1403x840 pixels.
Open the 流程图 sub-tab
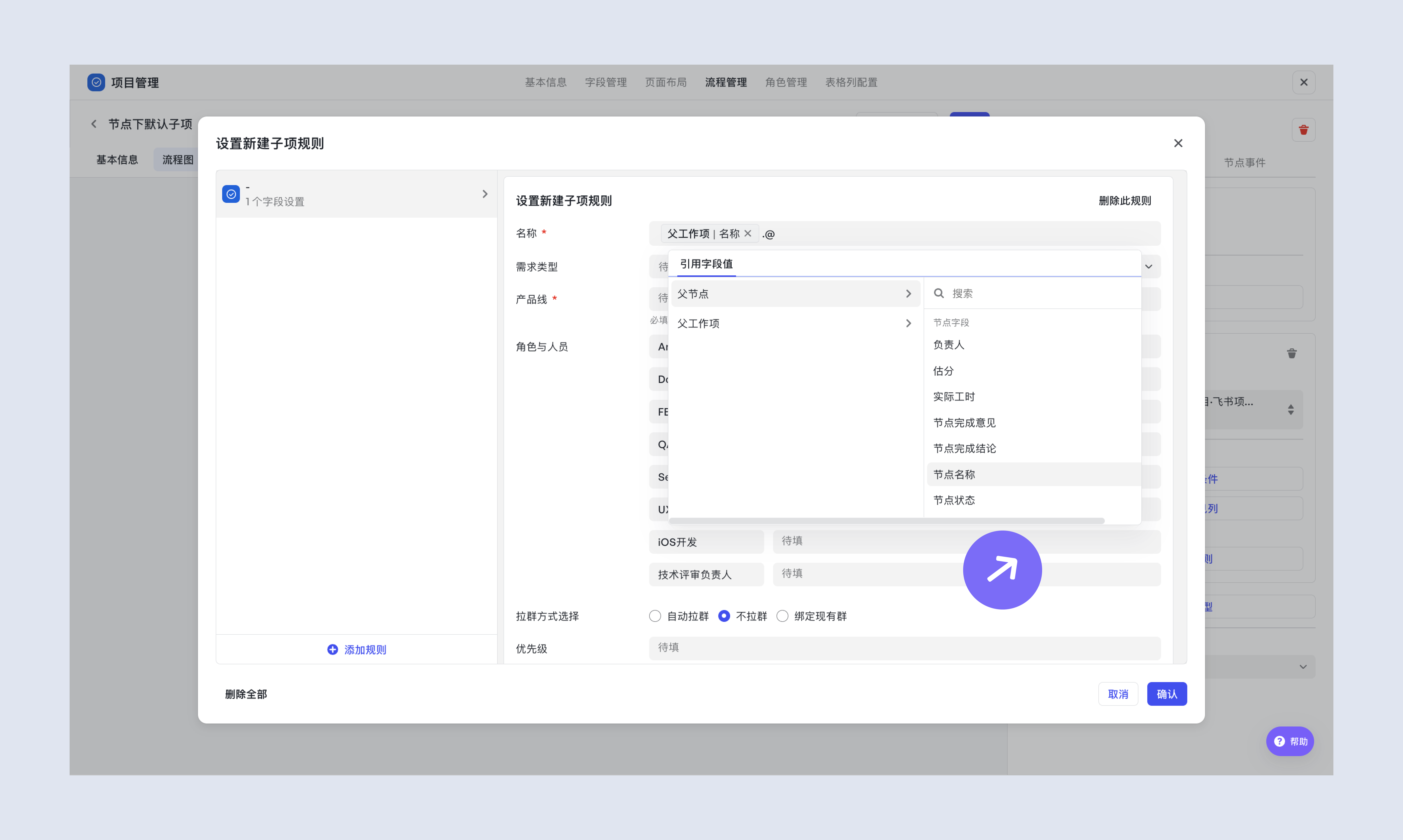(177, 160)
